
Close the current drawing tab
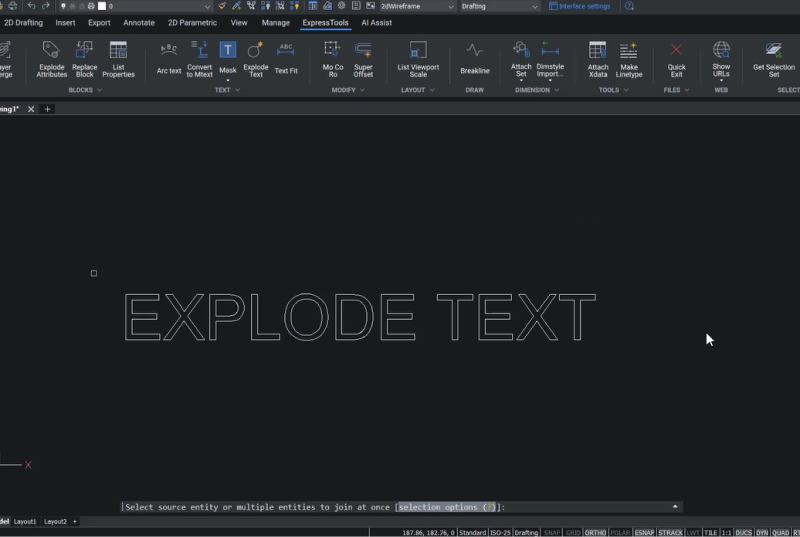[31, 109]
